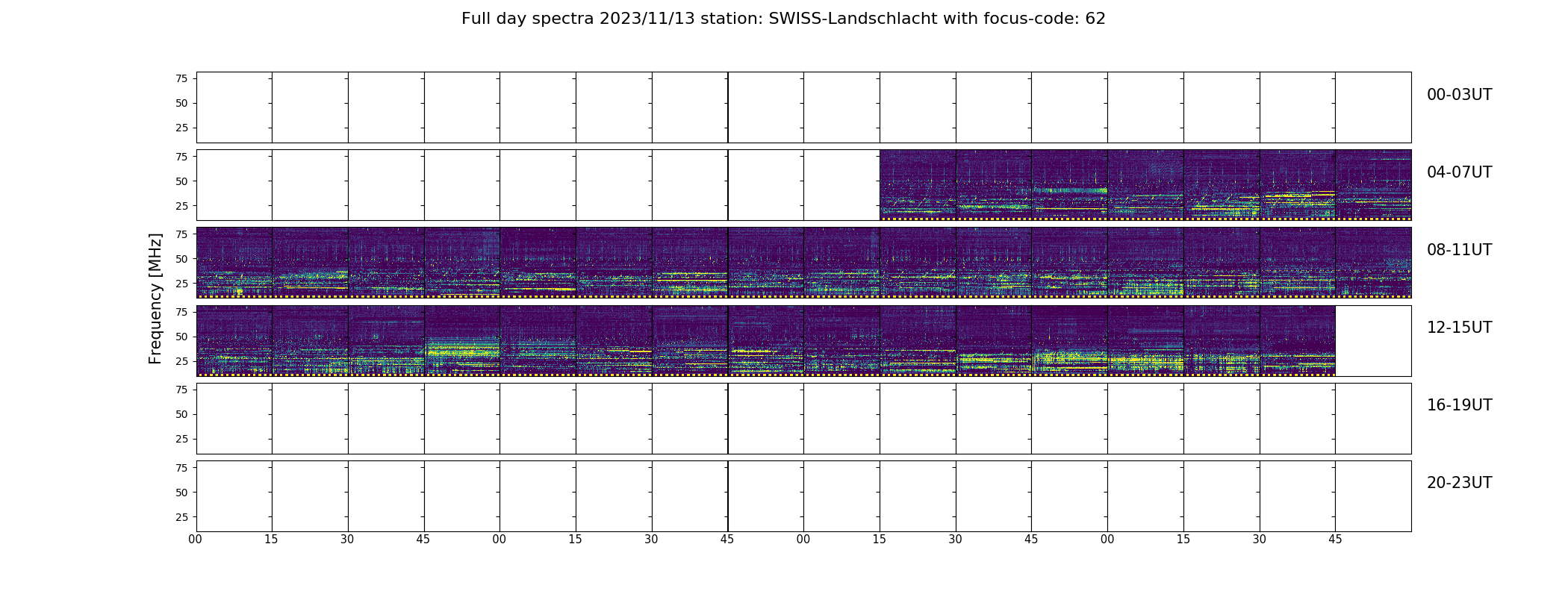Click the '50' tick in the 00-03UT row
1568x597 pixels.
(181, 103)
